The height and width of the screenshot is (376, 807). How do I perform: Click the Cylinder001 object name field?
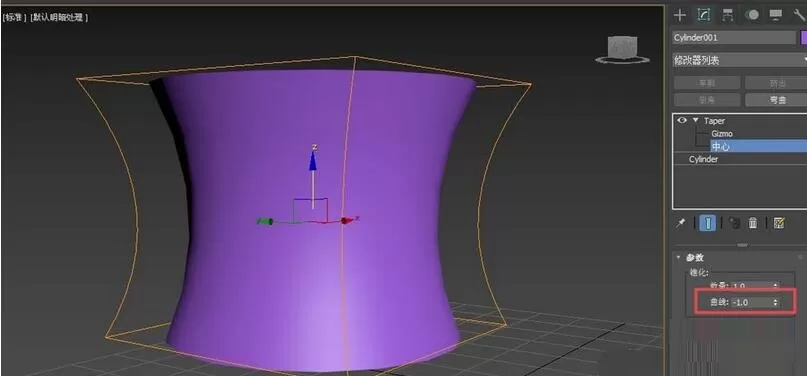click(x=734, y=38)
